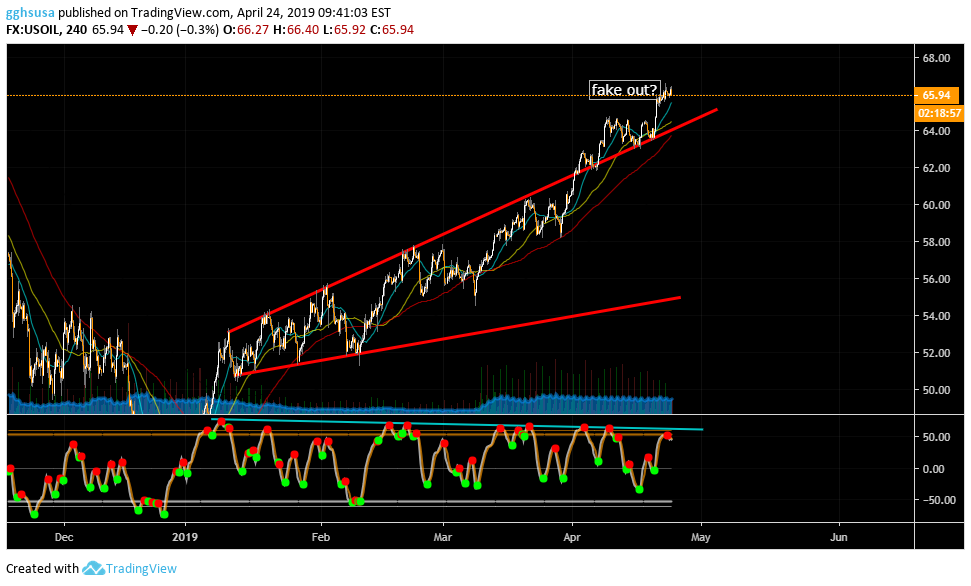971x586 pixels.
Task: Click the 2019 label on time axis
Action: (x=185, y=537)
